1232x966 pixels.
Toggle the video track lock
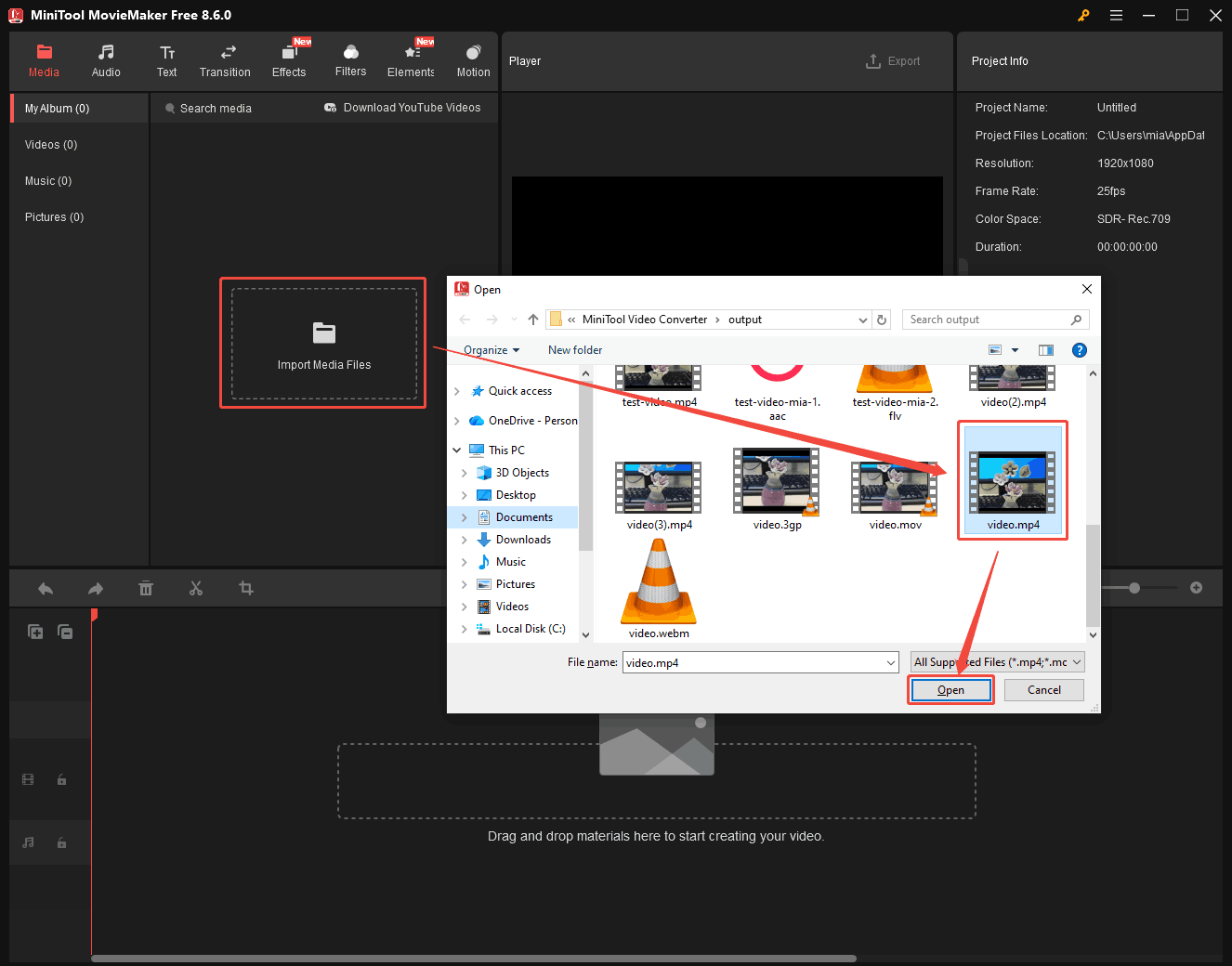pos(61,780)
